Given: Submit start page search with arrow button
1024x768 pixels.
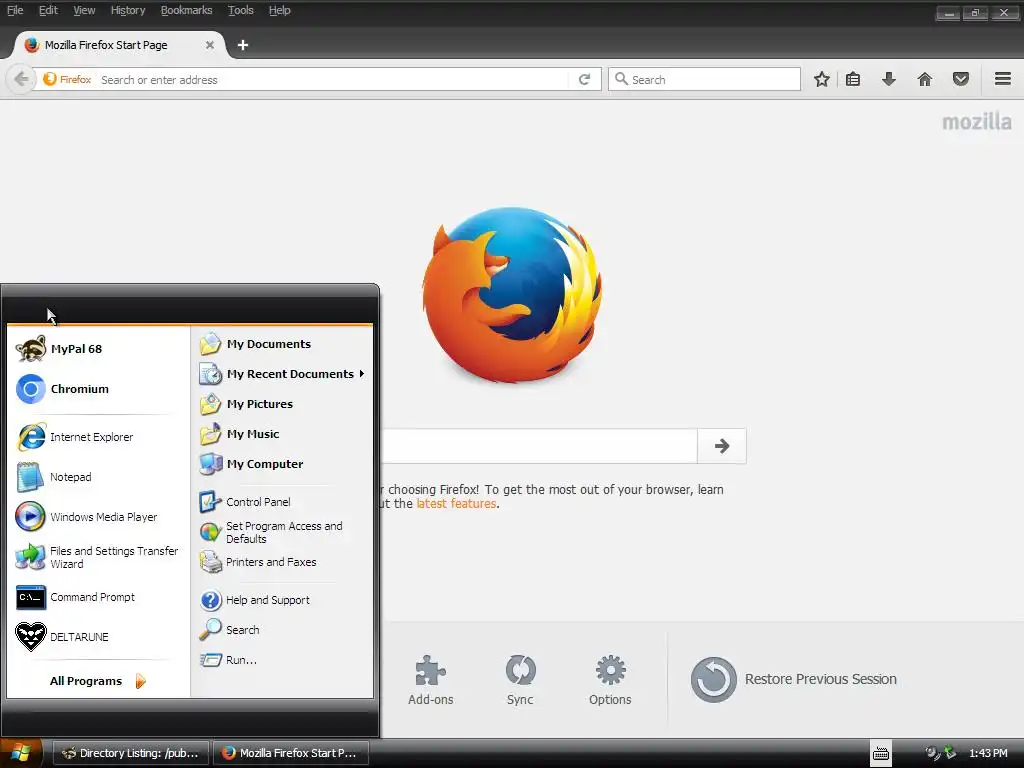Looking at the screenshot, I should [722, 446].
